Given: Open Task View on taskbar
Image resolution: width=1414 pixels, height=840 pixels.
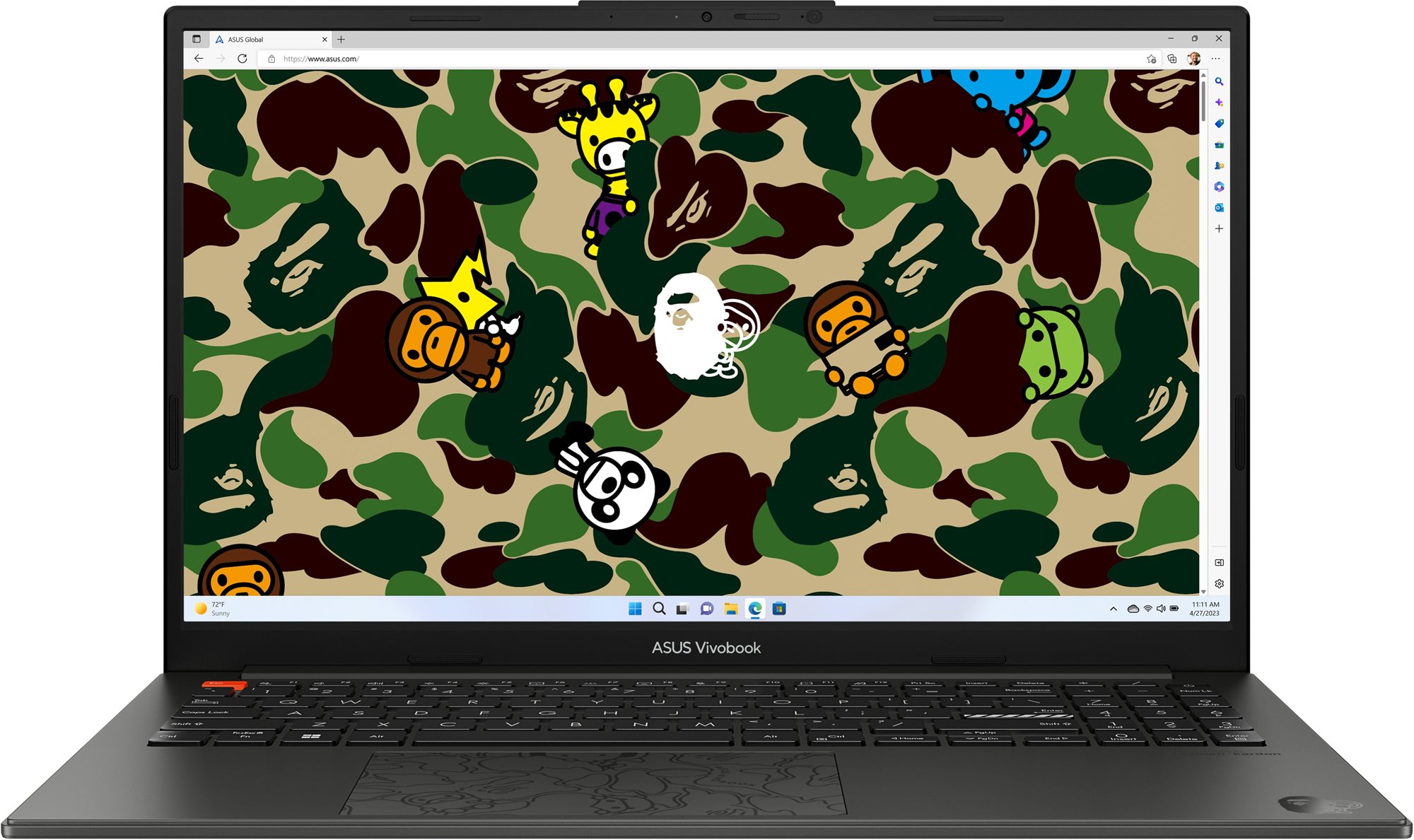Looking at the screenshot, I should [x=682, y=609].
